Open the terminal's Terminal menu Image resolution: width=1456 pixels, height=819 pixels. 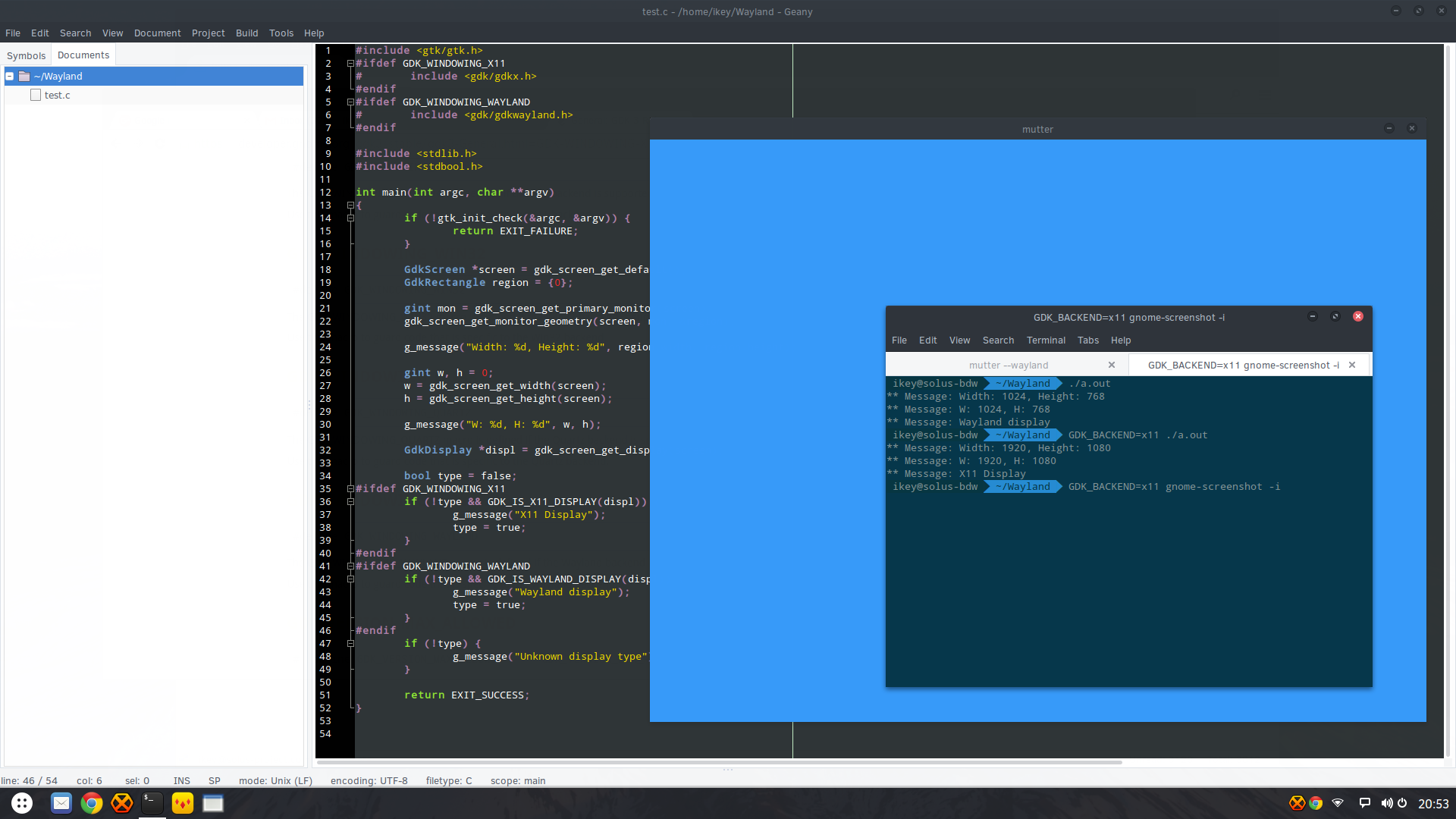[x=1046, y=340]
